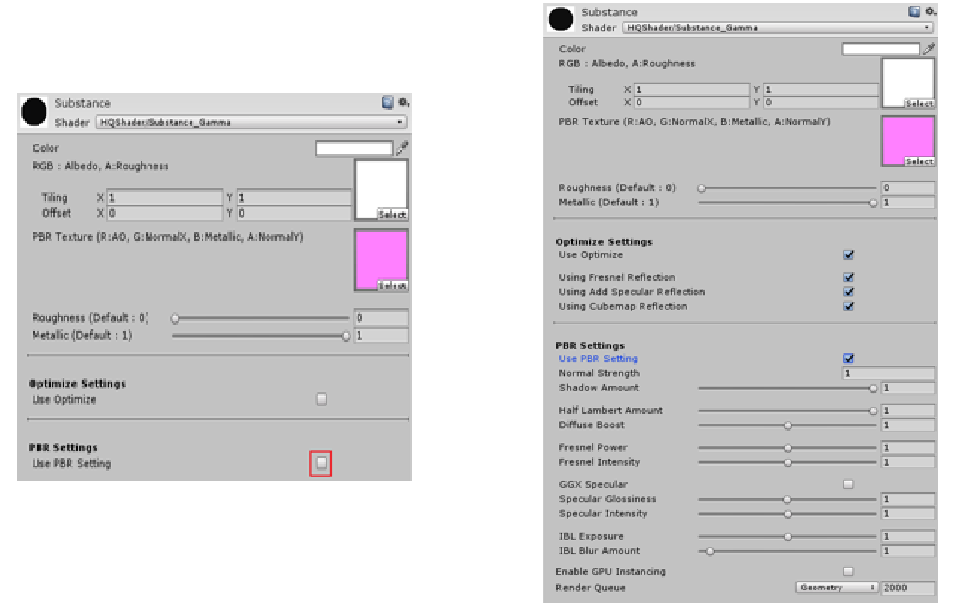The height and width of the screenshot is (608, 972).
Task: Click the Shadow Amount slider
Action: (787, 388)
